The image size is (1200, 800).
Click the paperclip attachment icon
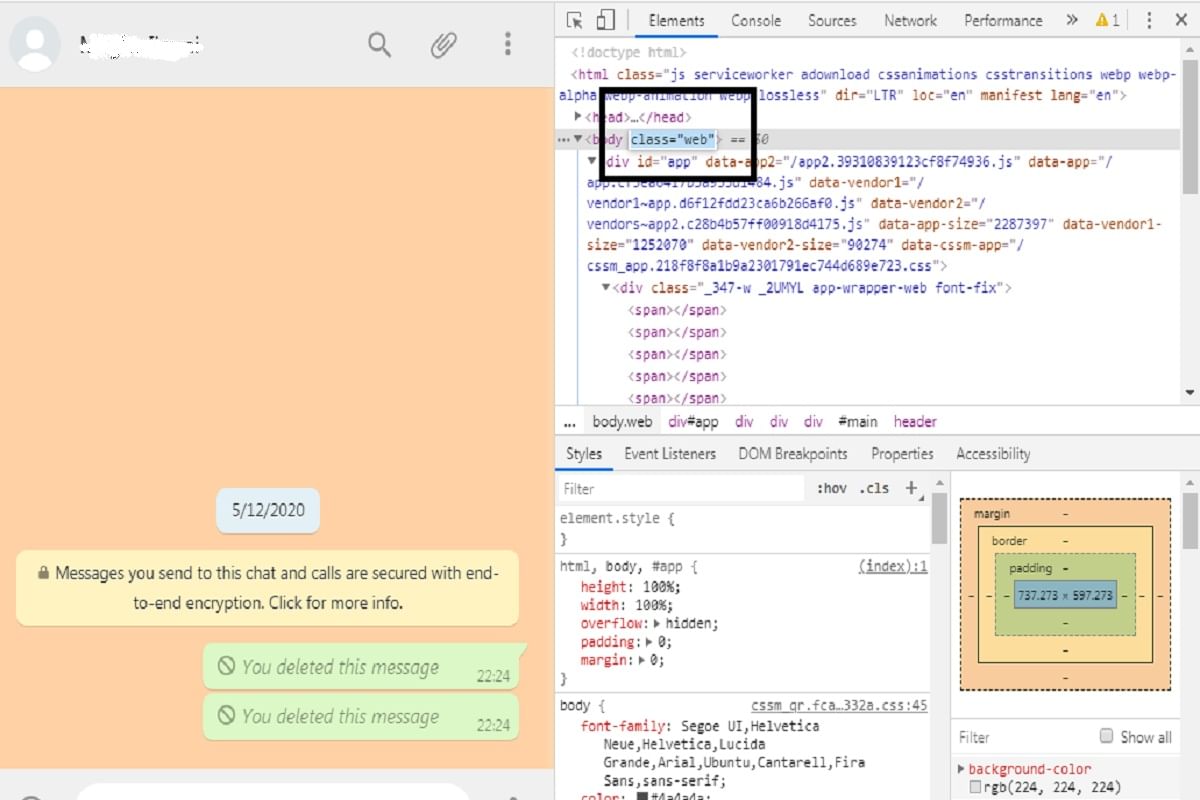coord(443,45)
